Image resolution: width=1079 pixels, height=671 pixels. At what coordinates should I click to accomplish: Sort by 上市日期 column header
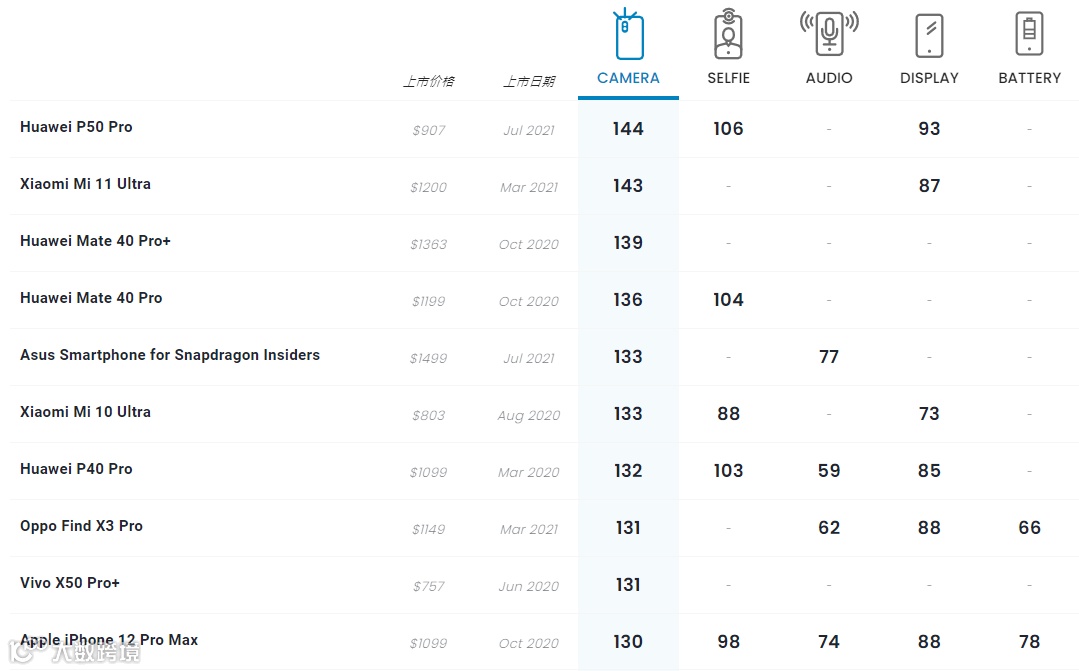click(528, 82)
